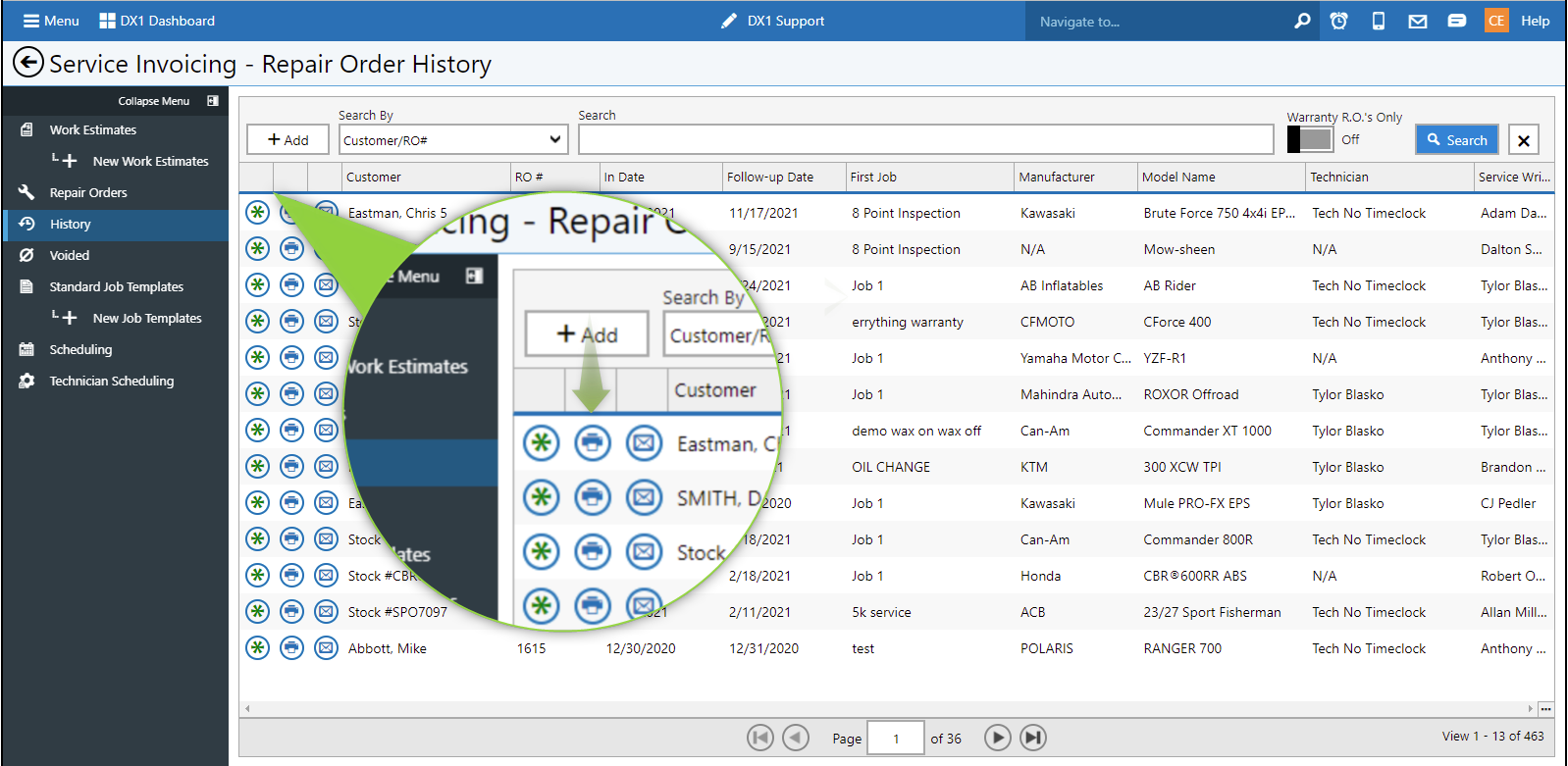Sort by In Date column header
The image size is (1568, 766).
click(661, 177)
